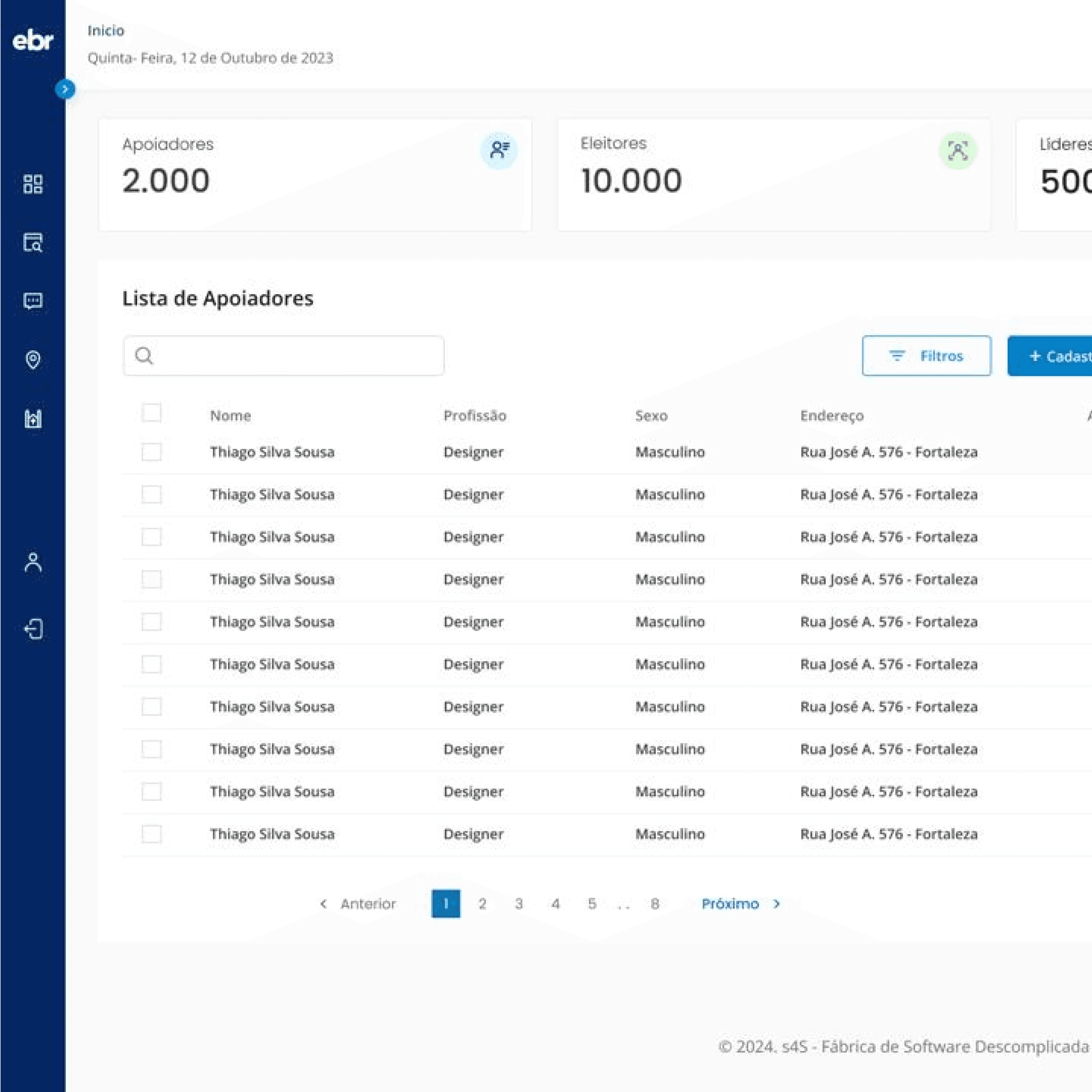Click the footer copyright s4S text
1092x1092 pixels.
coord(903,1047)
